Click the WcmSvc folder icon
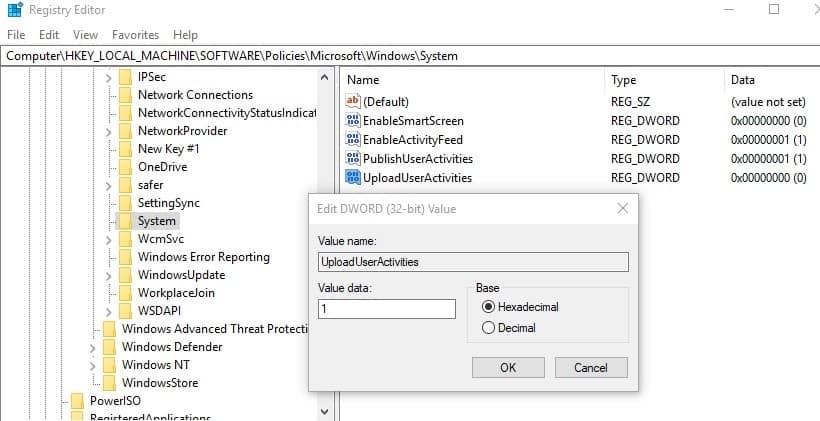 coord(125,239)
